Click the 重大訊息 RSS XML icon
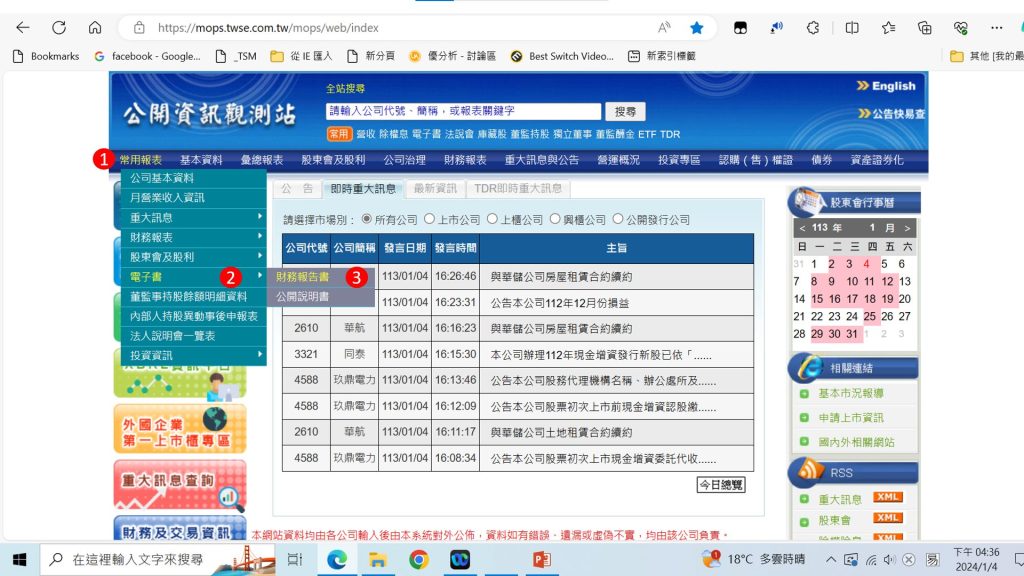The height and width of the screenshot is (576, 1024). 888,498
